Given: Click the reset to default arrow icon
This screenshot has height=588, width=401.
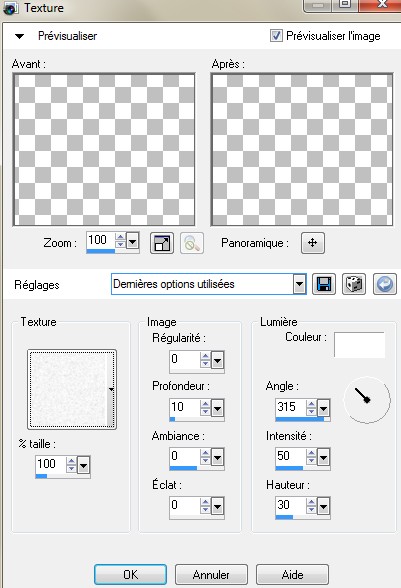Looking at the screenshot, I should point(384,284).
